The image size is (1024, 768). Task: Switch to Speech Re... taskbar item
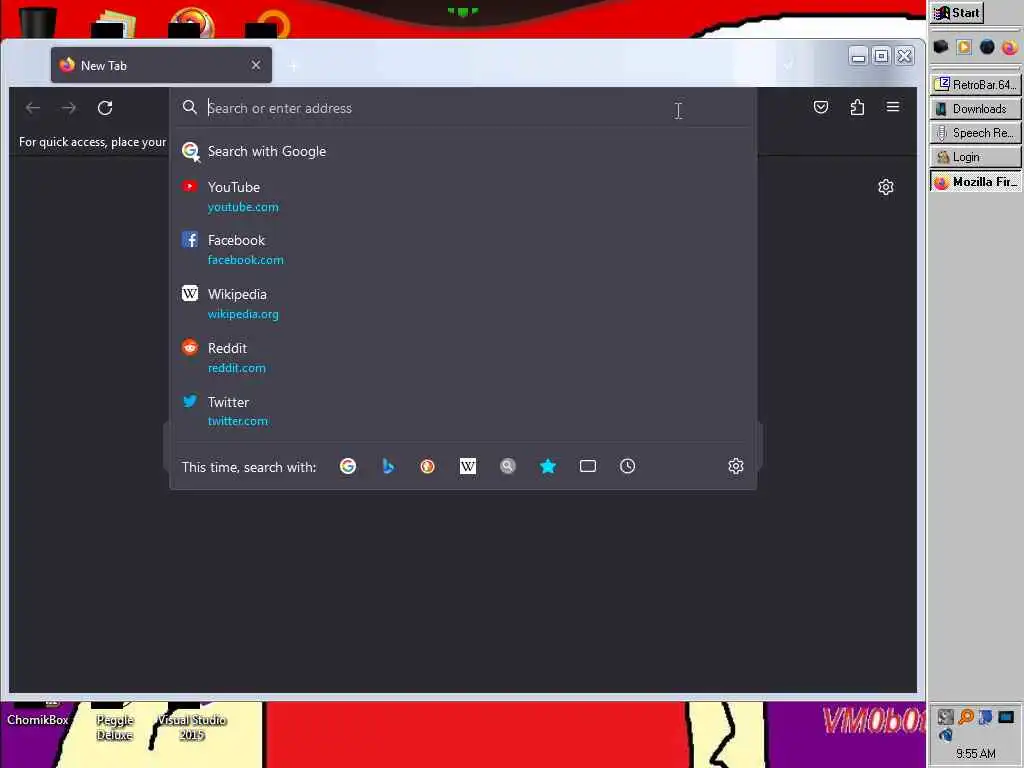pos(976,133)
